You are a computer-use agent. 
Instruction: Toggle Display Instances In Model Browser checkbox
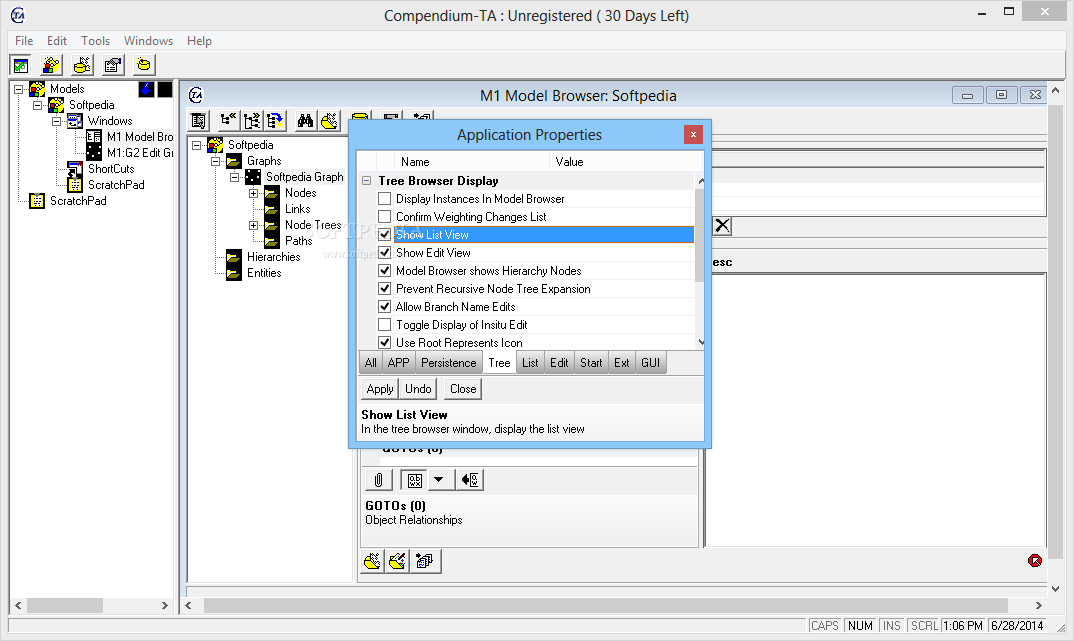click(x=385, y=199)
